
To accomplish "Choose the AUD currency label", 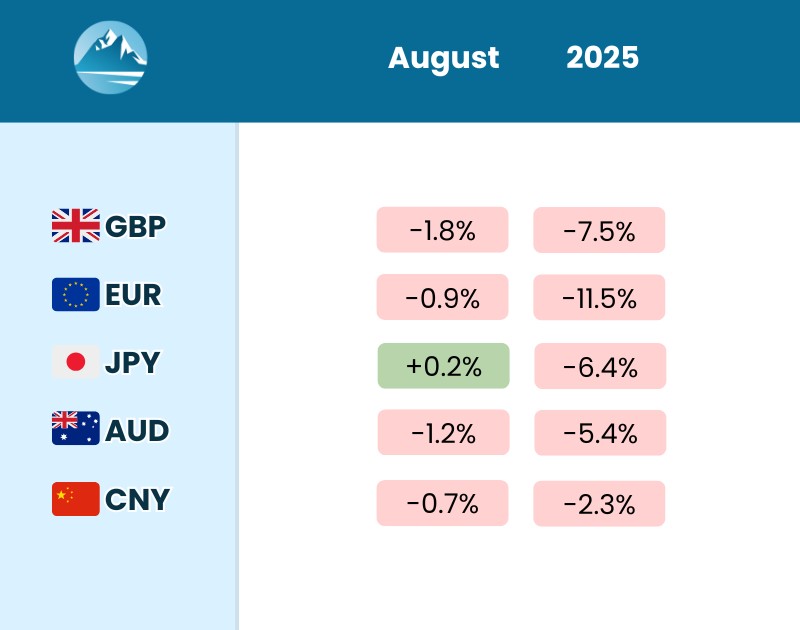I will tap(137, 431).
